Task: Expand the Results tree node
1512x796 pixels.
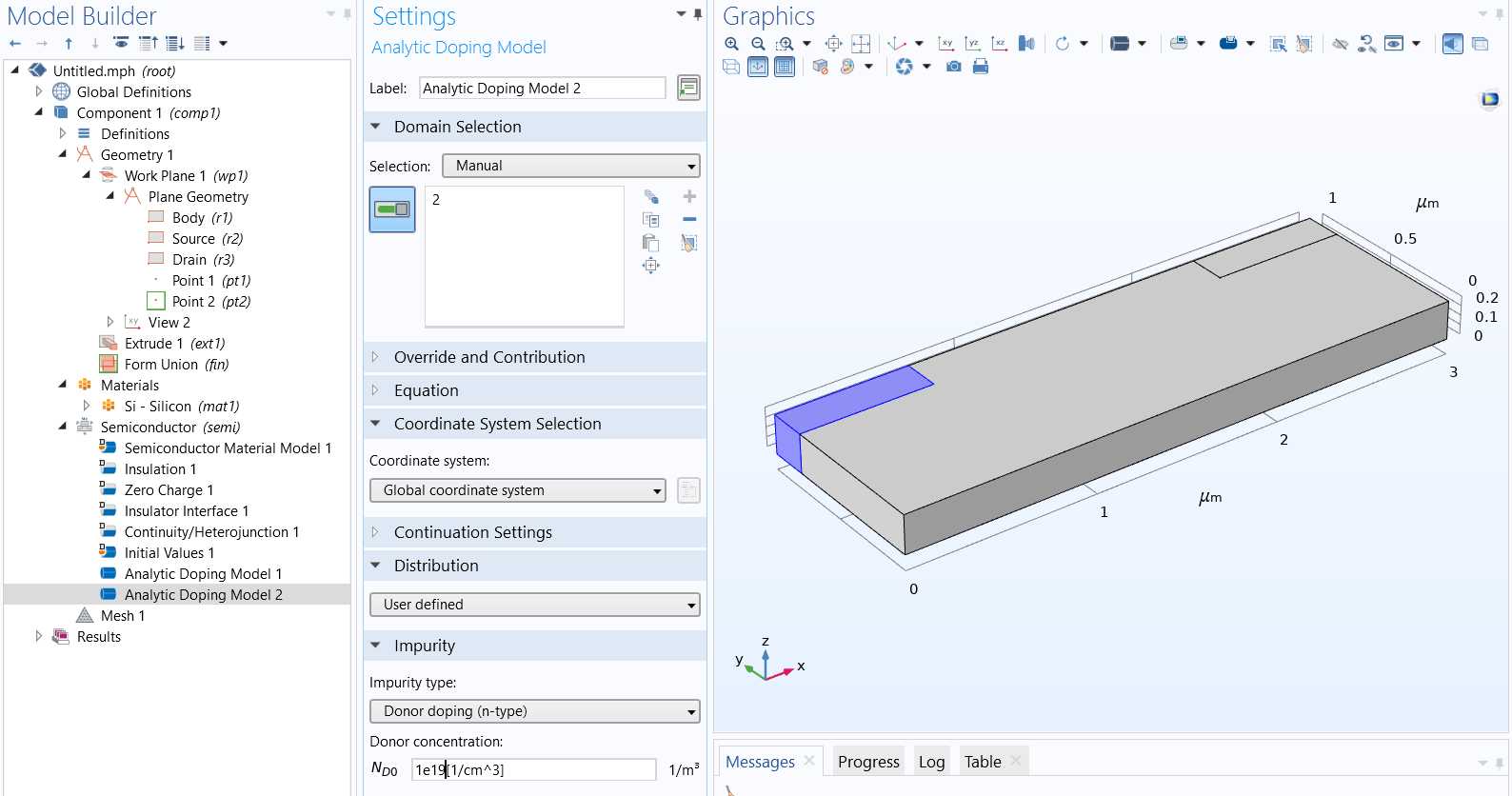Action: [x=38, y=636]
